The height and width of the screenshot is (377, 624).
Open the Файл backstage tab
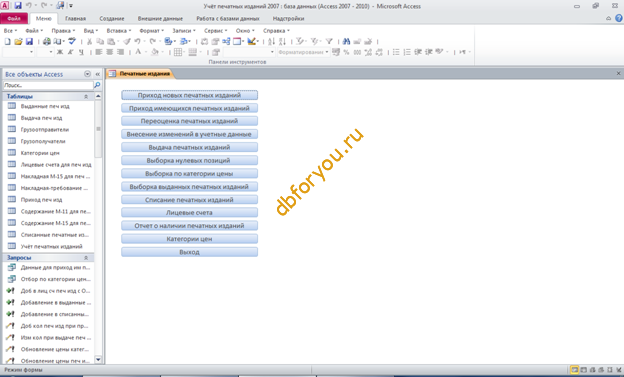14,18
